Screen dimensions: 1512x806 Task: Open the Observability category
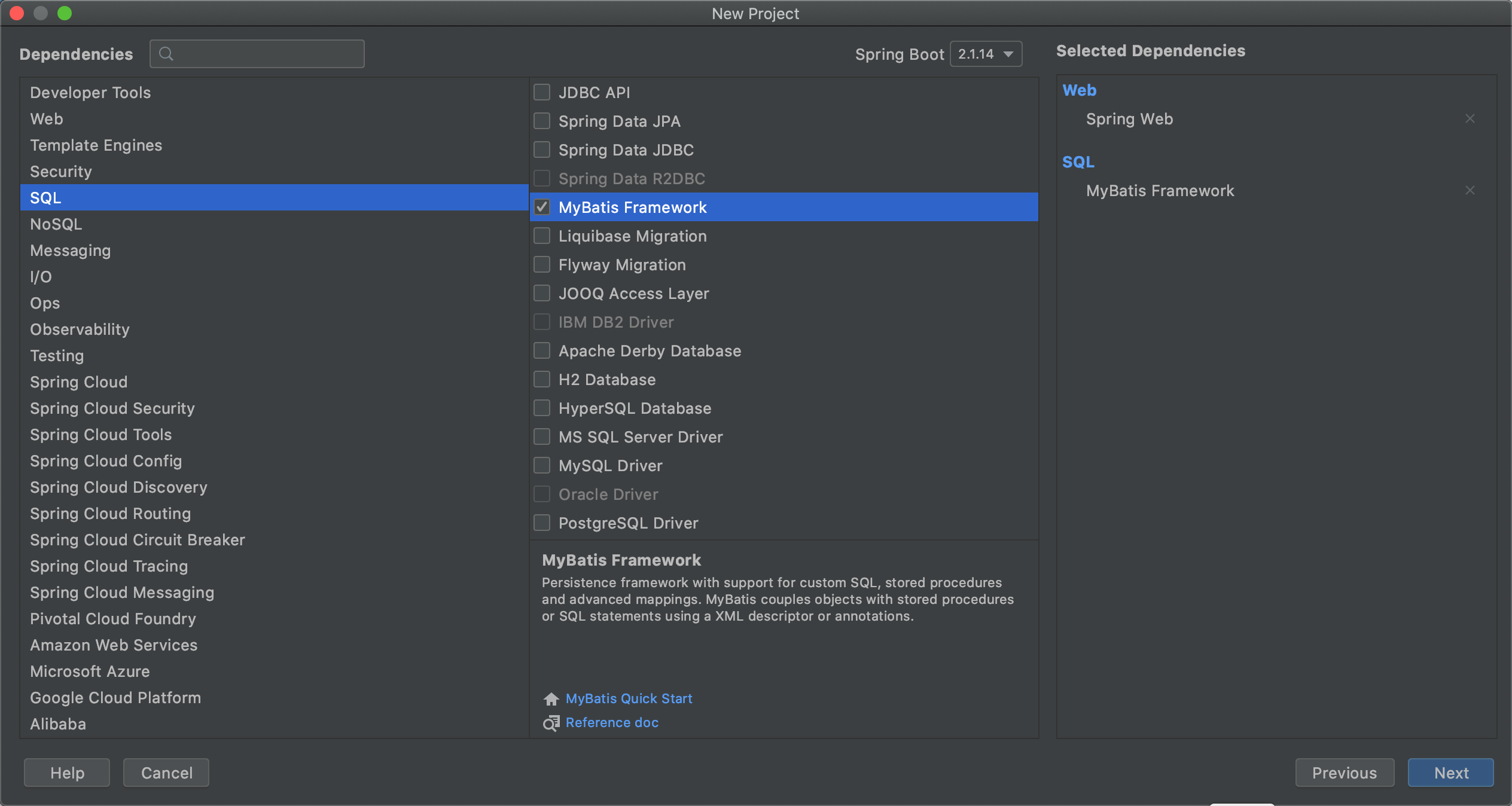point(275,329)
